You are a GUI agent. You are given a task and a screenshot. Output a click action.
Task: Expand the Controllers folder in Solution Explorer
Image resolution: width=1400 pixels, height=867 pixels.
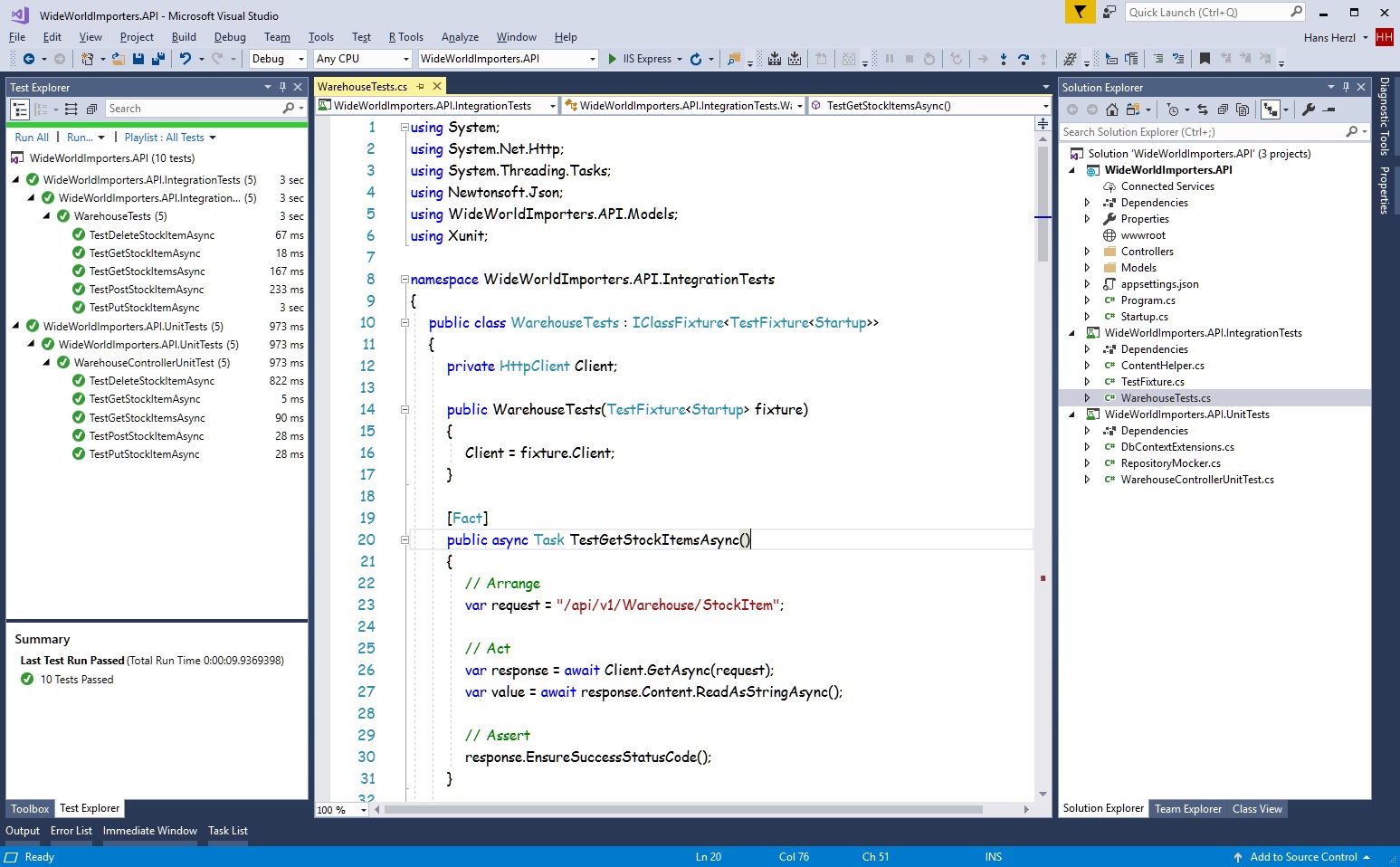click(x=1088, y=252)
